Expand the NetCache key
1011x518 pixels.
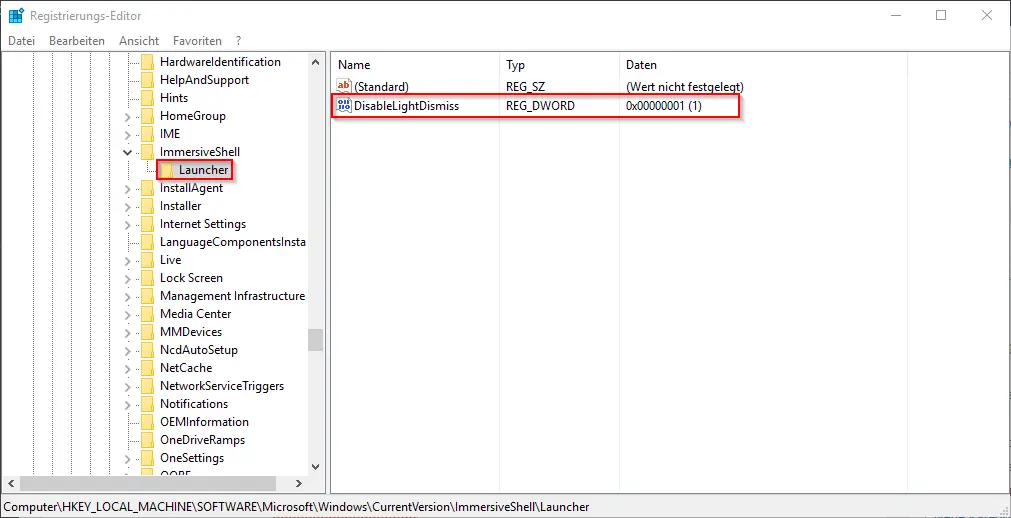coord(128,369)
